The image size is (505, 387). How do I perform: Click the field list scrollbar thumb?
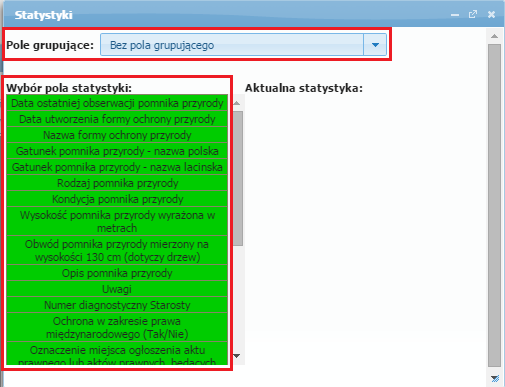pyautogui.click(x=238, y=179)
